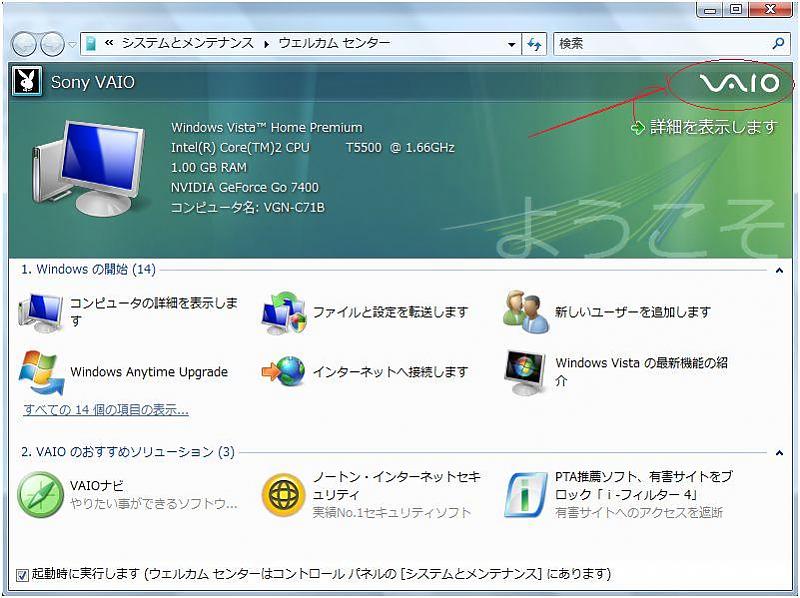
Task: Click in the 検索 search field
Action: [x=660, y=44]
